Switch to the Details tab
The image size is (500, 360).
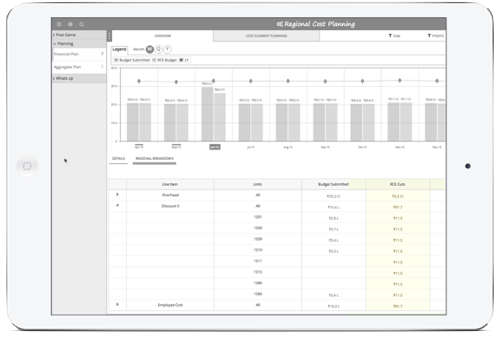118,159
